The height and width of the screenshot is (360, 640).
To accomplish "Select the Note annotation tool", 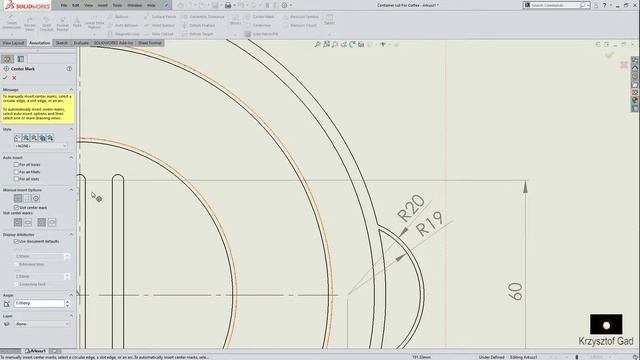I will [x=77, y=22].
